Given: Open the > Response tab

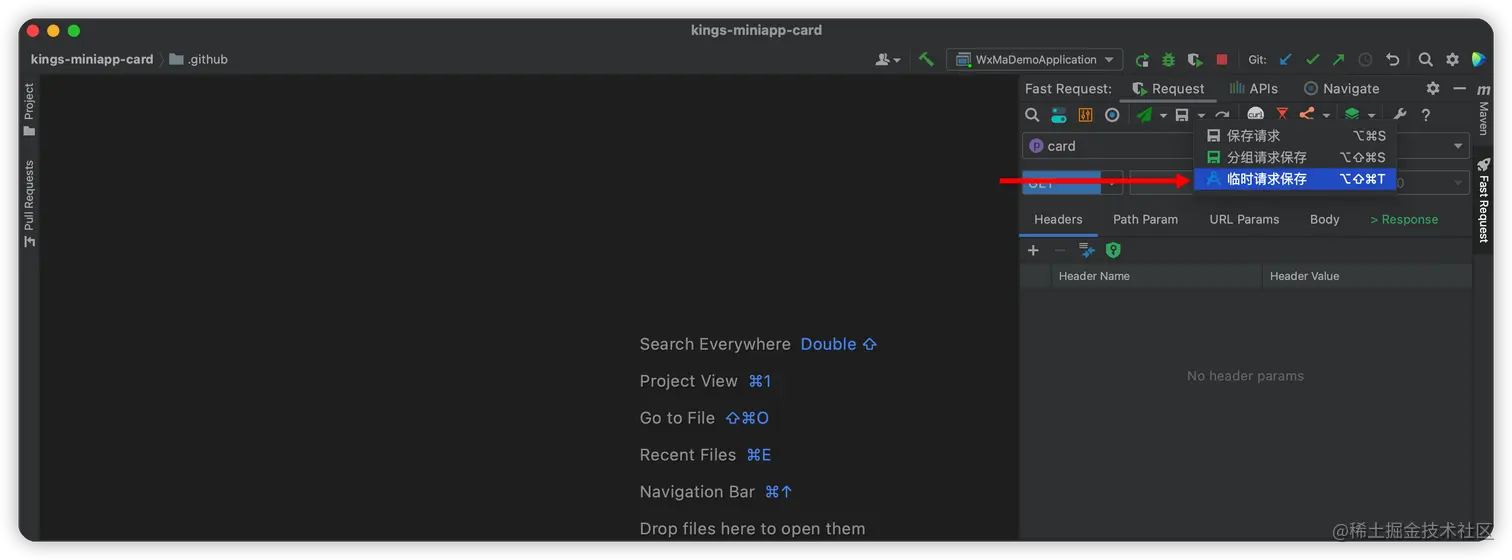Looking at the screenshot, I should [x=1404, y=219].
